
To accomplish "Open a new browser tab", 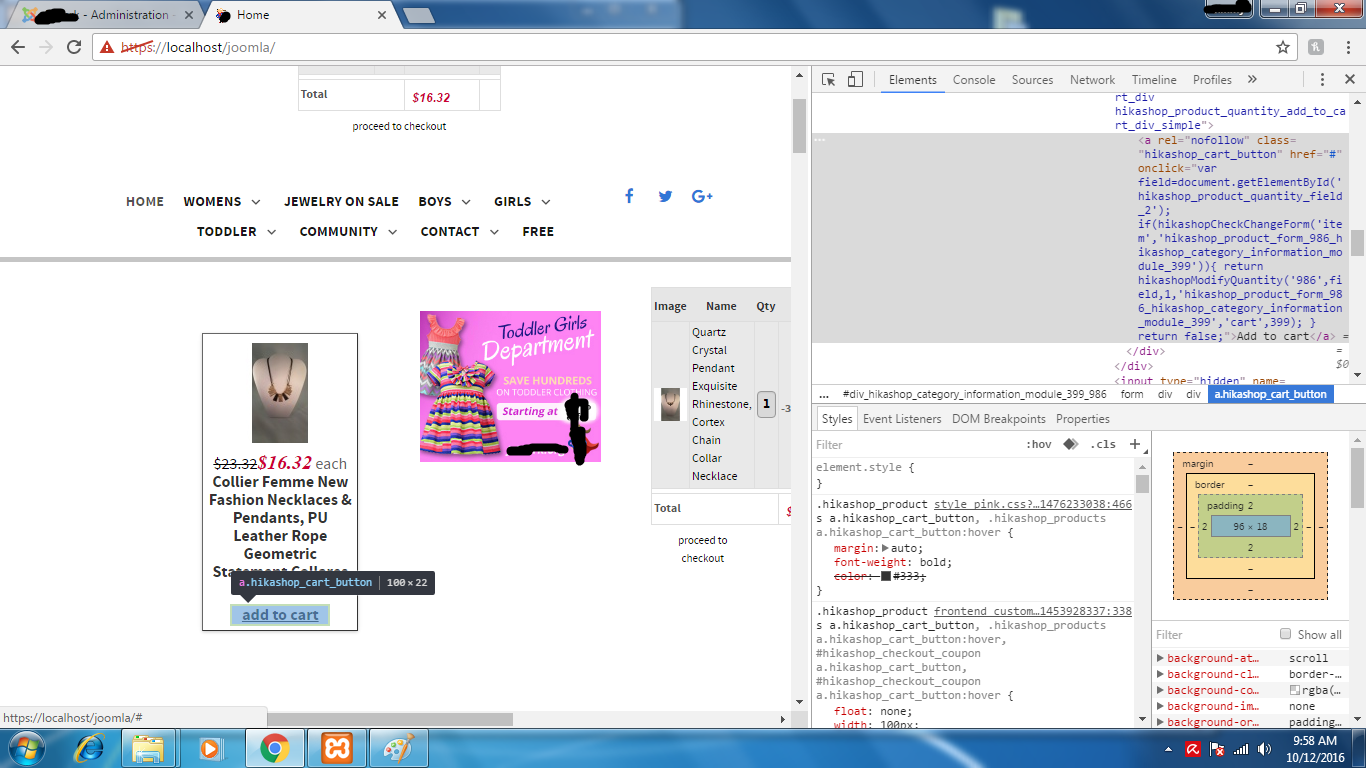I will point(418,15).
